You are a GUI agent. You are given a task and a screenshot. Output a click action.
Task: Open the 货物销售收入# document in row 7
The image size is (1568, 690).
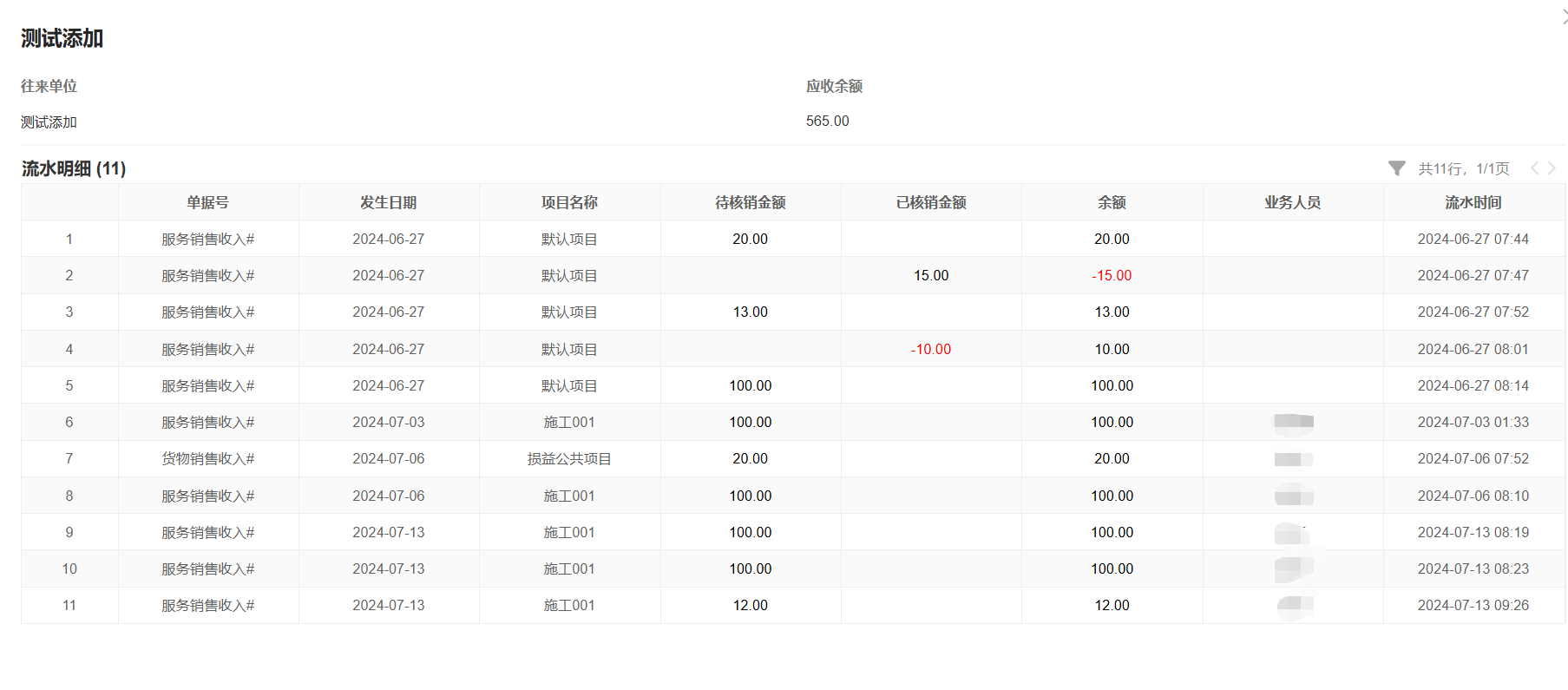click(208, 458)
